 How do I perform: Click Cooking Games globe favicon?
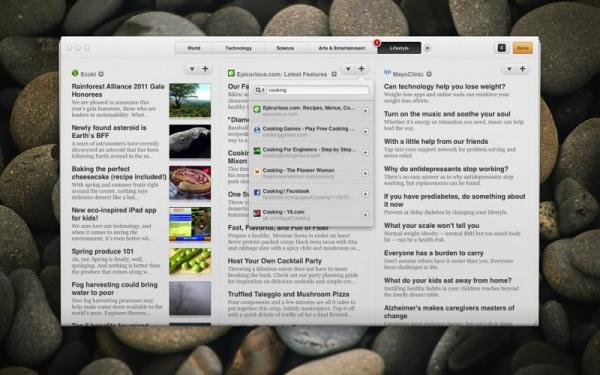257,130
